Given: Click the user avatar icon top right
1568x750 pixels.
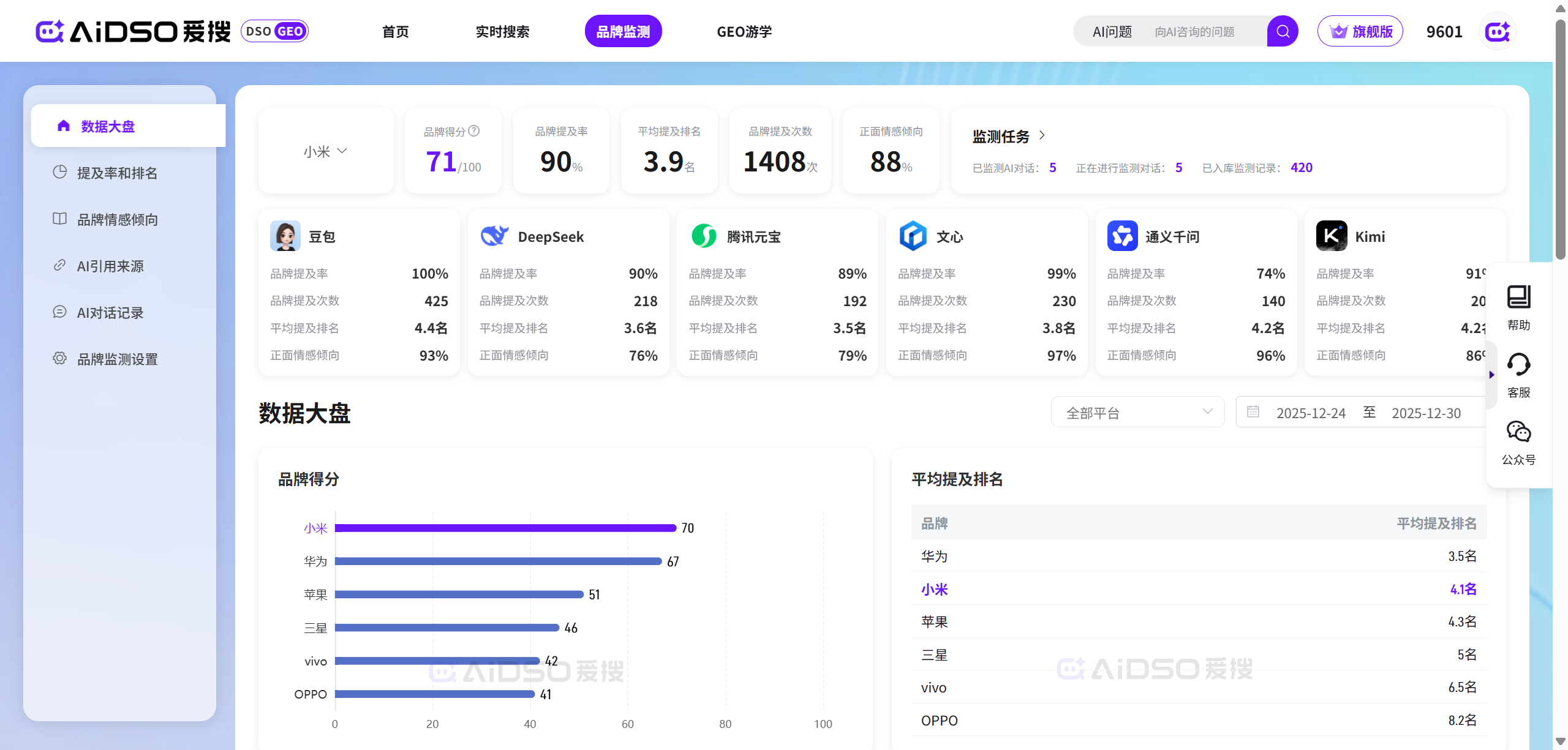Looking at the screenshot, I should (x=1498, y=31).
